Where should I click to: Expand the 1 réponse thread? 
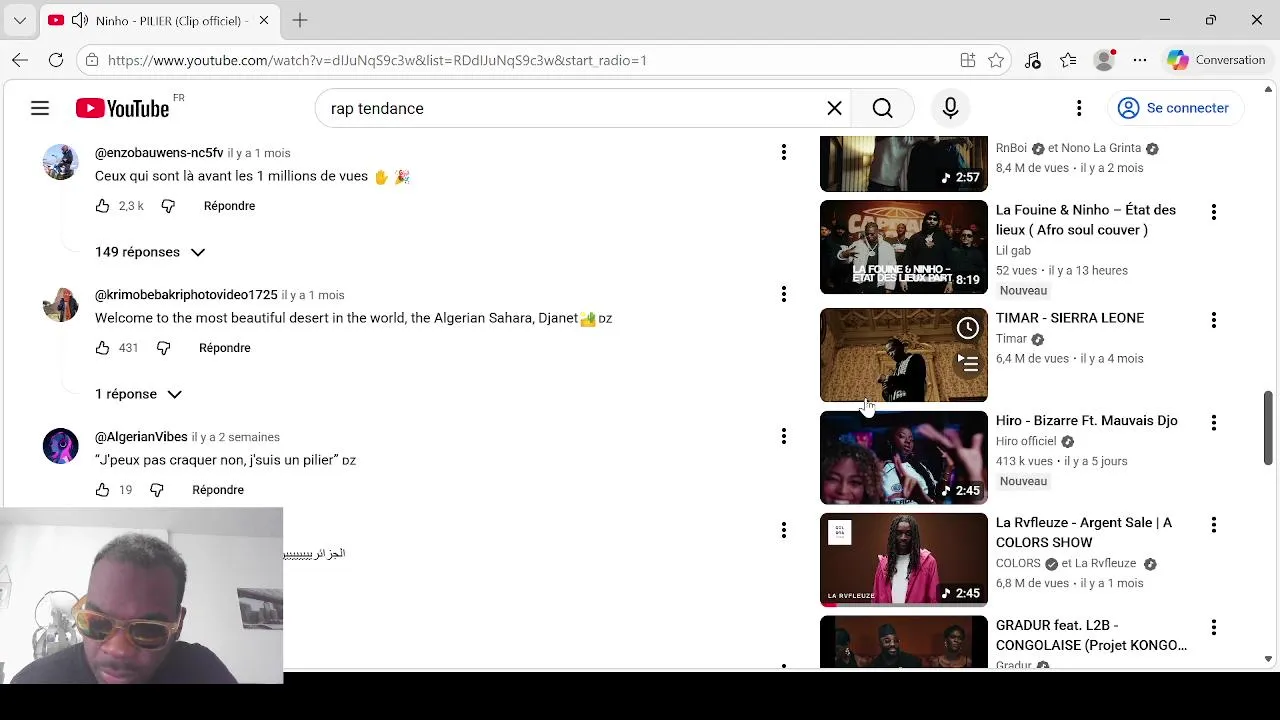138,394
